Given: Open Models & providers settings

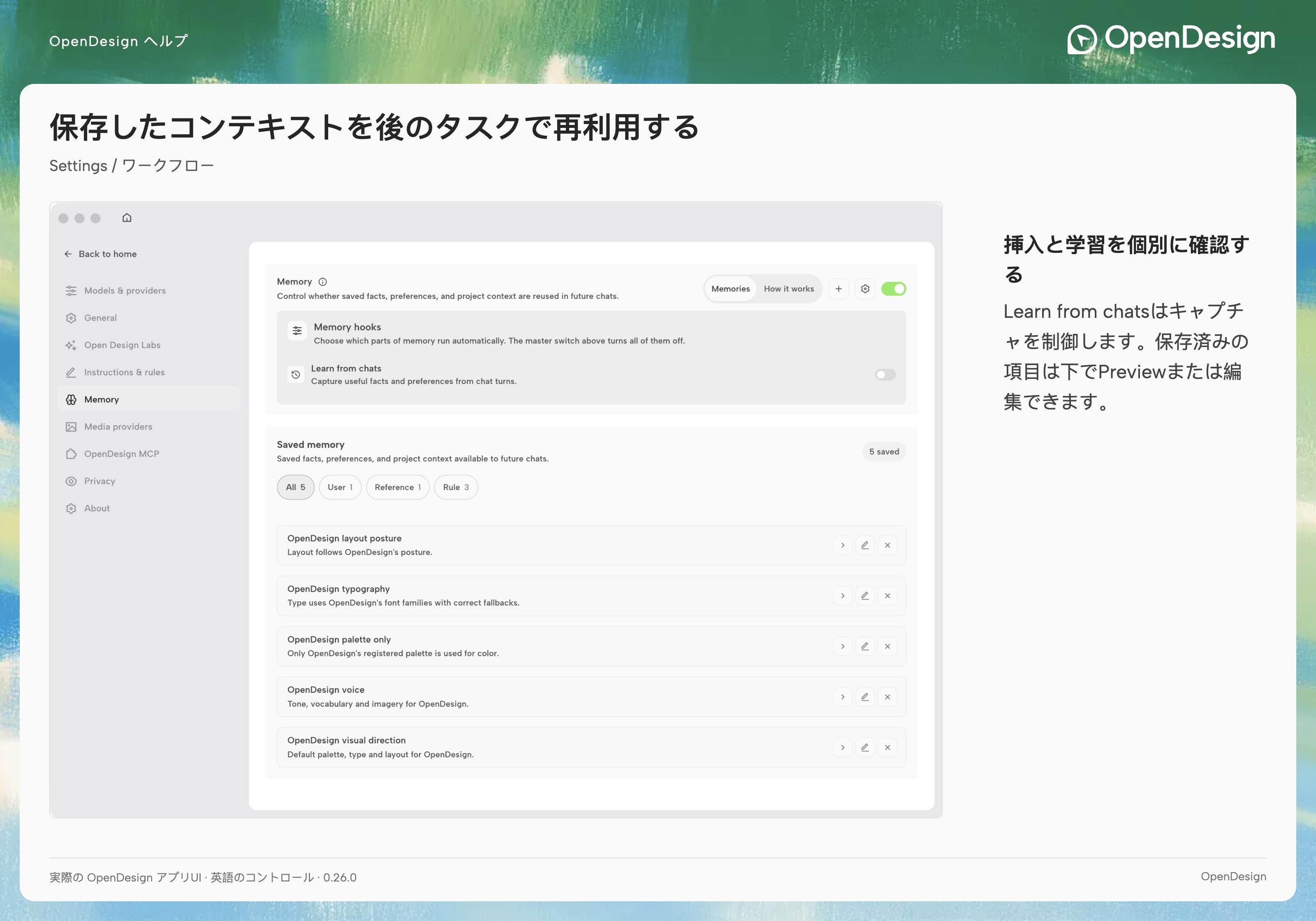Looking at the screenshot, I should [x=148, y=291].
